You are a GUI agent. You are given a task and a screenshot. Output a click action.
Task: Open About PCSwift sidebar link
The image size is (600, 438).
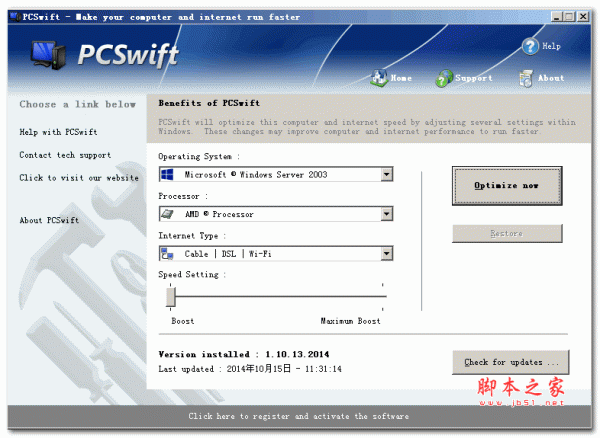(x=49, y=220)
